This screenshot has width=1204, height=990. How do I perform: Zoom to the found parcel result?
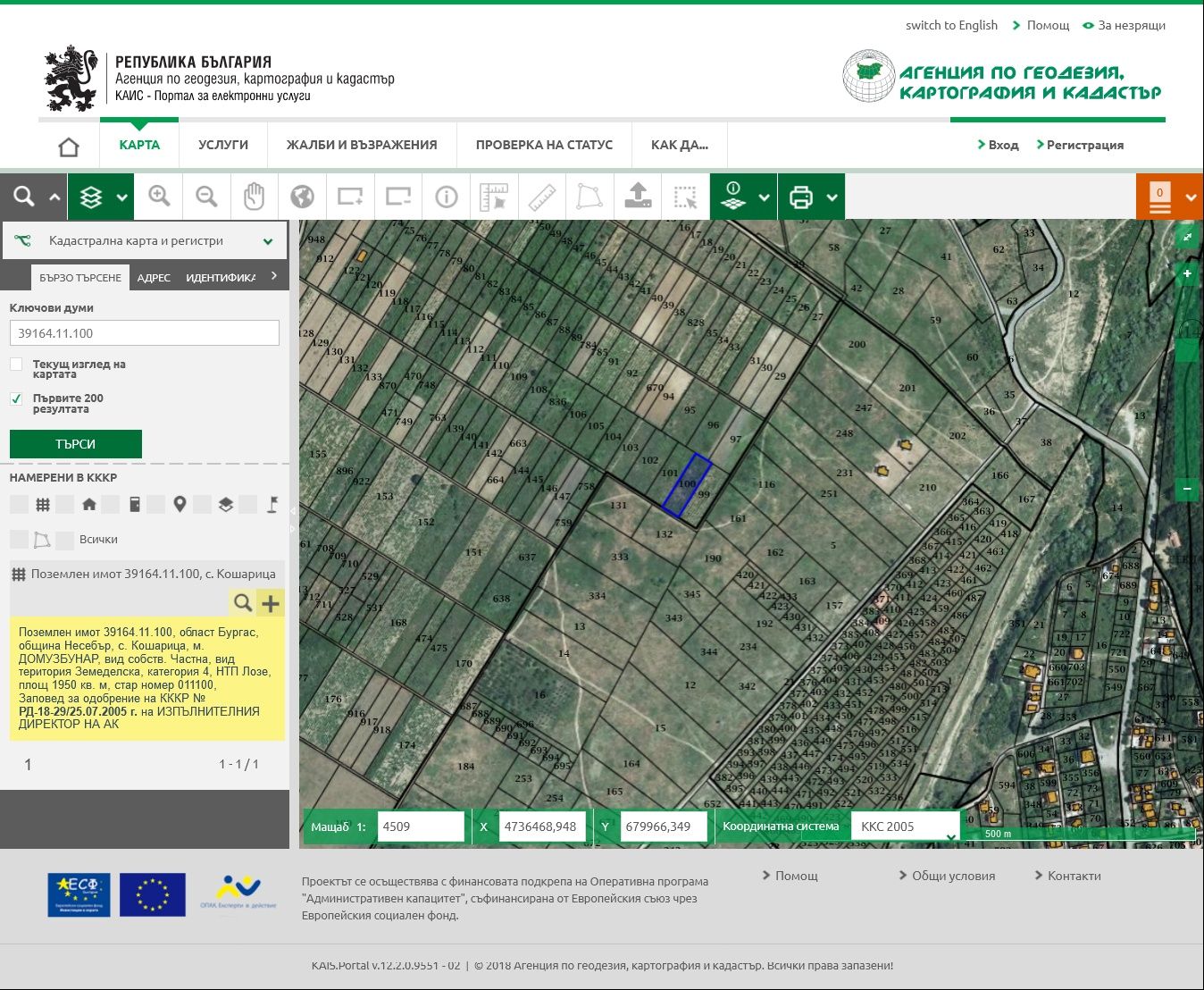[x=242, y=603]
